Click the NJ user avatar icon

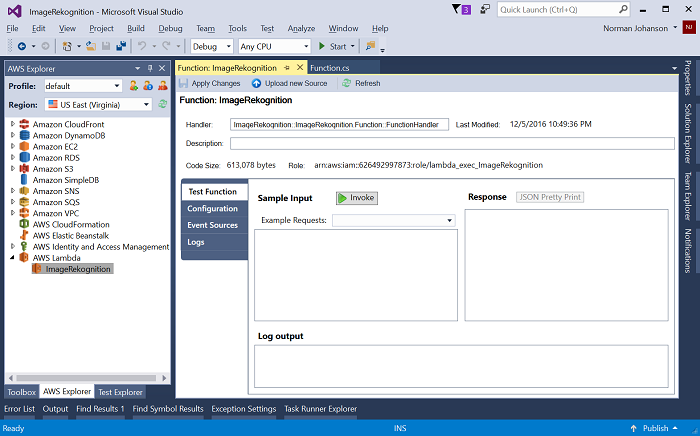pyautogui.click(x=689, y=28)
